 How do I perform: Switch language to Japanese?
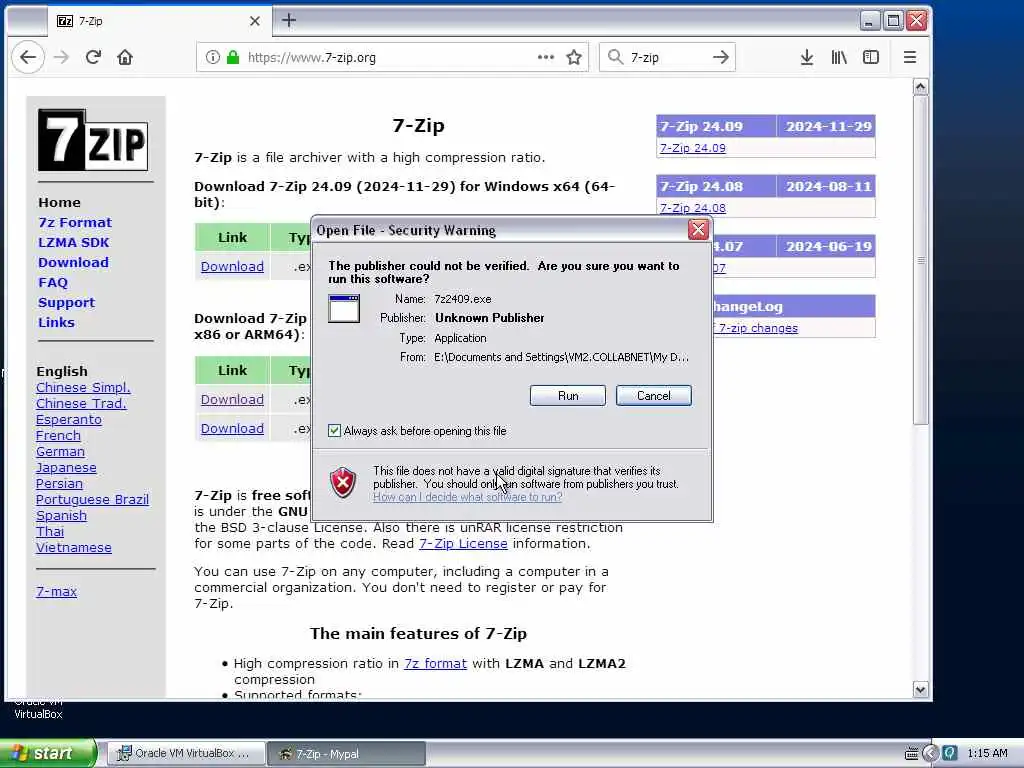click(66, 468)
